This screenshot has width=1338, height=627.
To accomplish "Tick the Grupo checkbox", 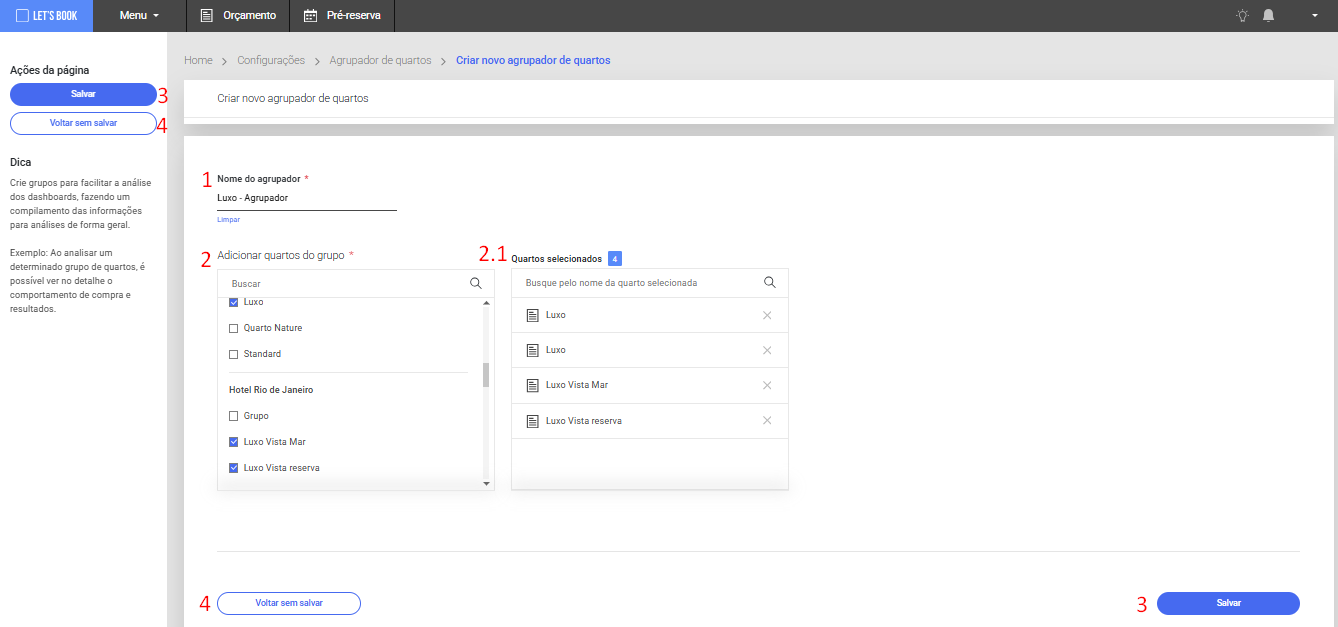I will point(234,416).
